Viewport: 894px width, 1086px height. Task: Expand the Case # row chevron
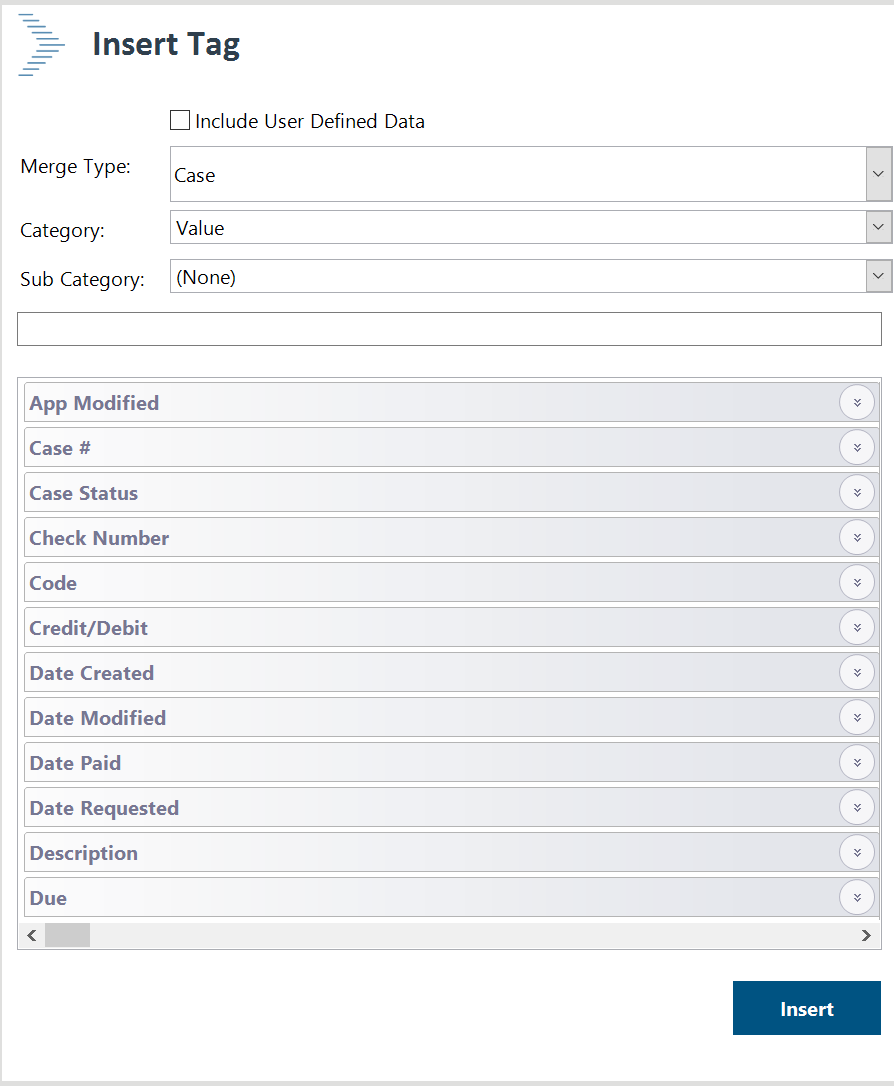tap(856, 448)
